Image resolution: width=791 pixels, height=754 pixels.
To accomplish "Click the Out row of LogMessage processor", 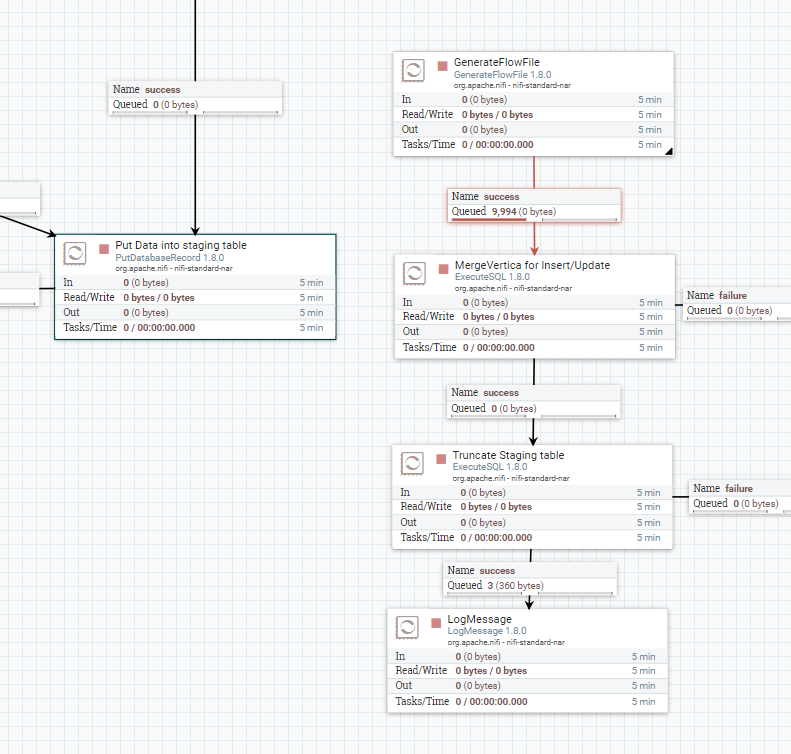I will tap(527, 686).
